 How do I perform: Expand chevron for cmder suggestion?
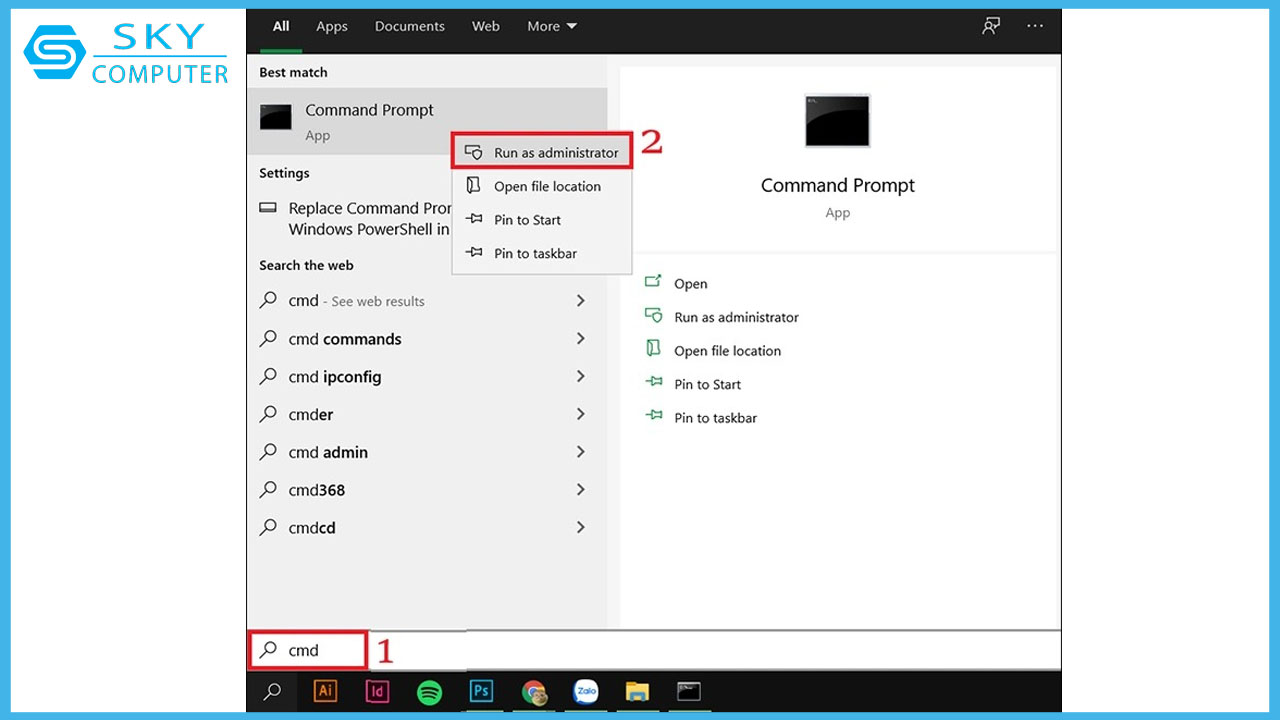coord(580,414)
